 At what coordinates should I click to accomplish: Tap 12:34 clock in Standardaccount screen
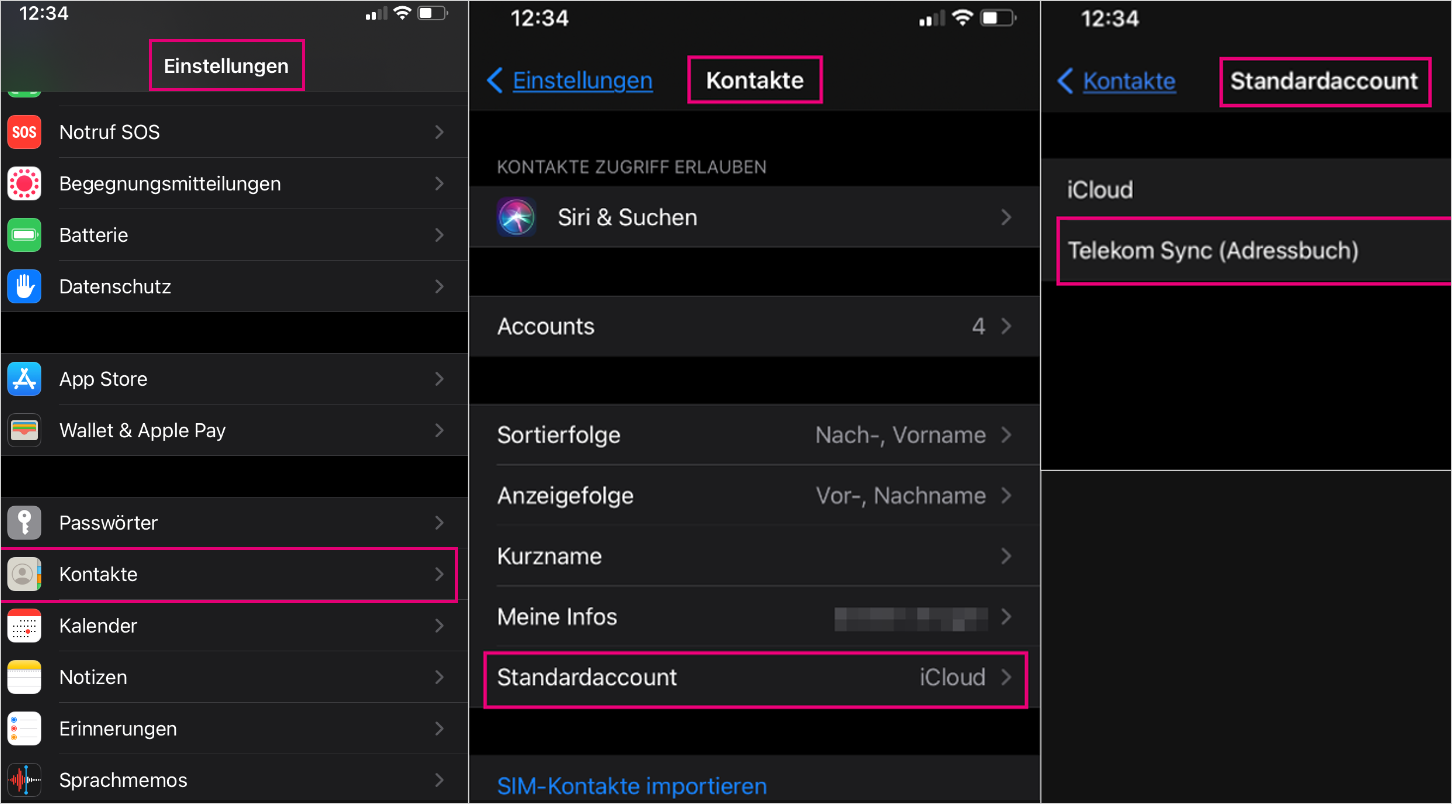[x=1110, y=19]
